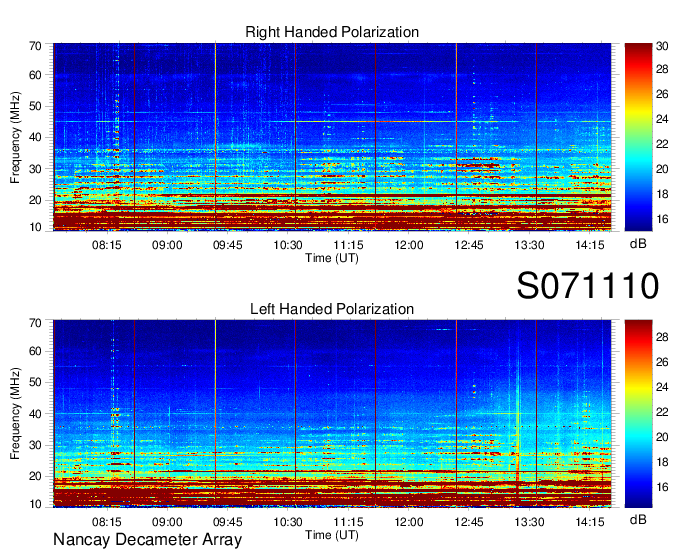Click '08:15' tick under right-handed plot

click(x=107, y=245)
